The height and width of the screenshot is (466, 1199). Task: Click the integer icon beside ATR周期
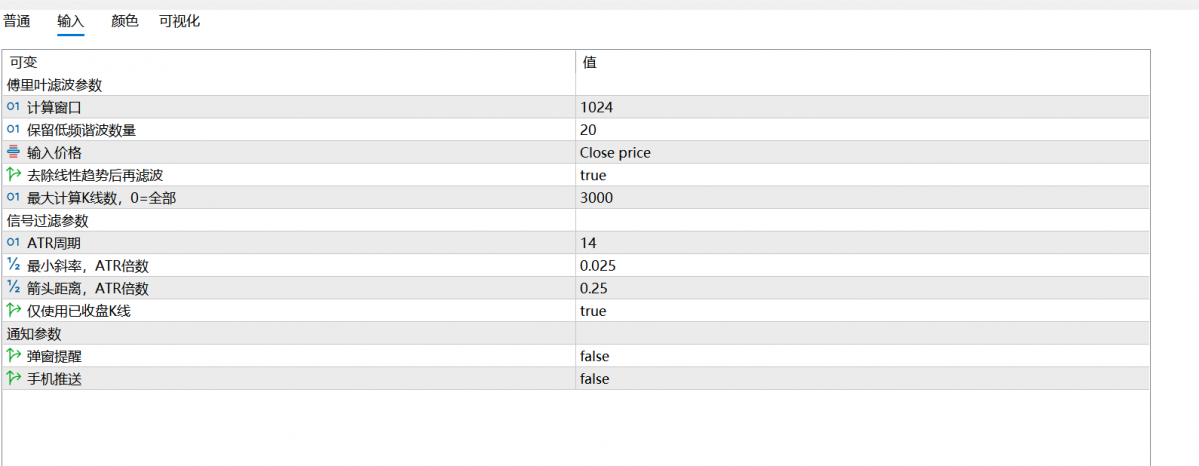pyautogui.click(x=13, y=243)
